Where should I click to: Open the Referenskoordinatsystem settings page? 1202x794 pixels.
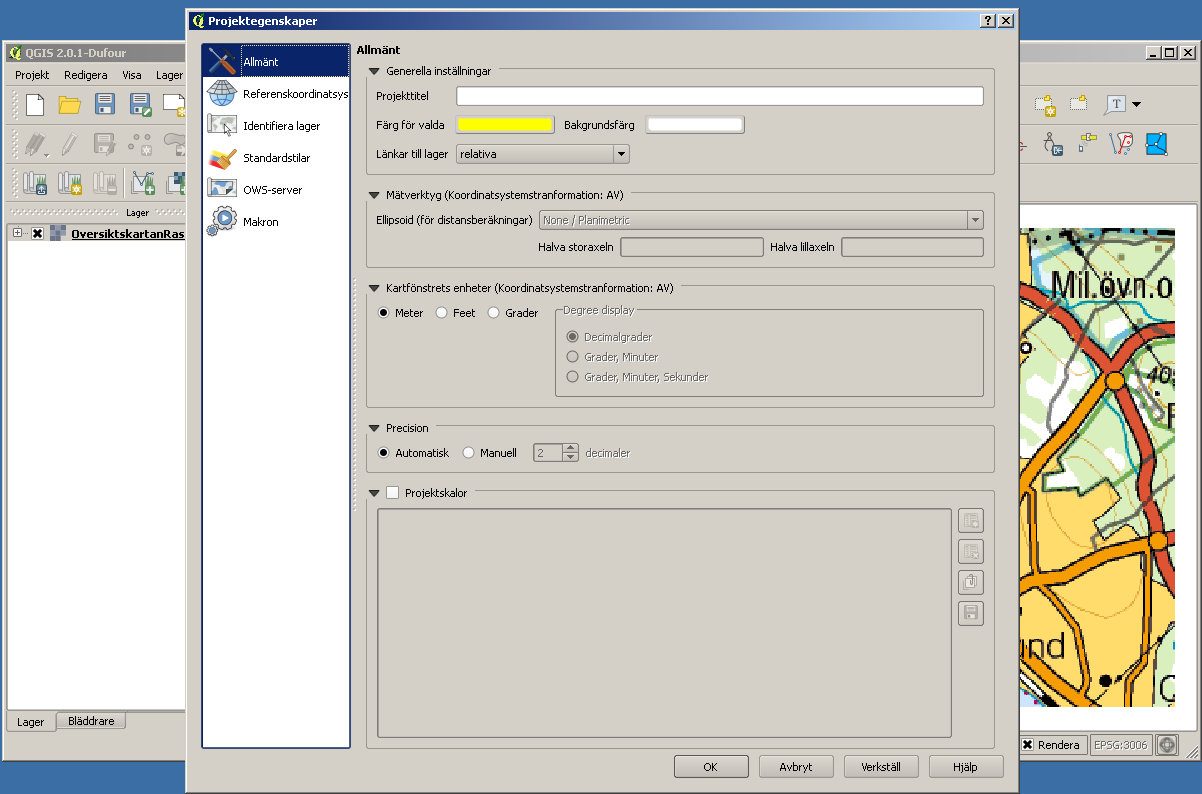[x=276, y=94]
